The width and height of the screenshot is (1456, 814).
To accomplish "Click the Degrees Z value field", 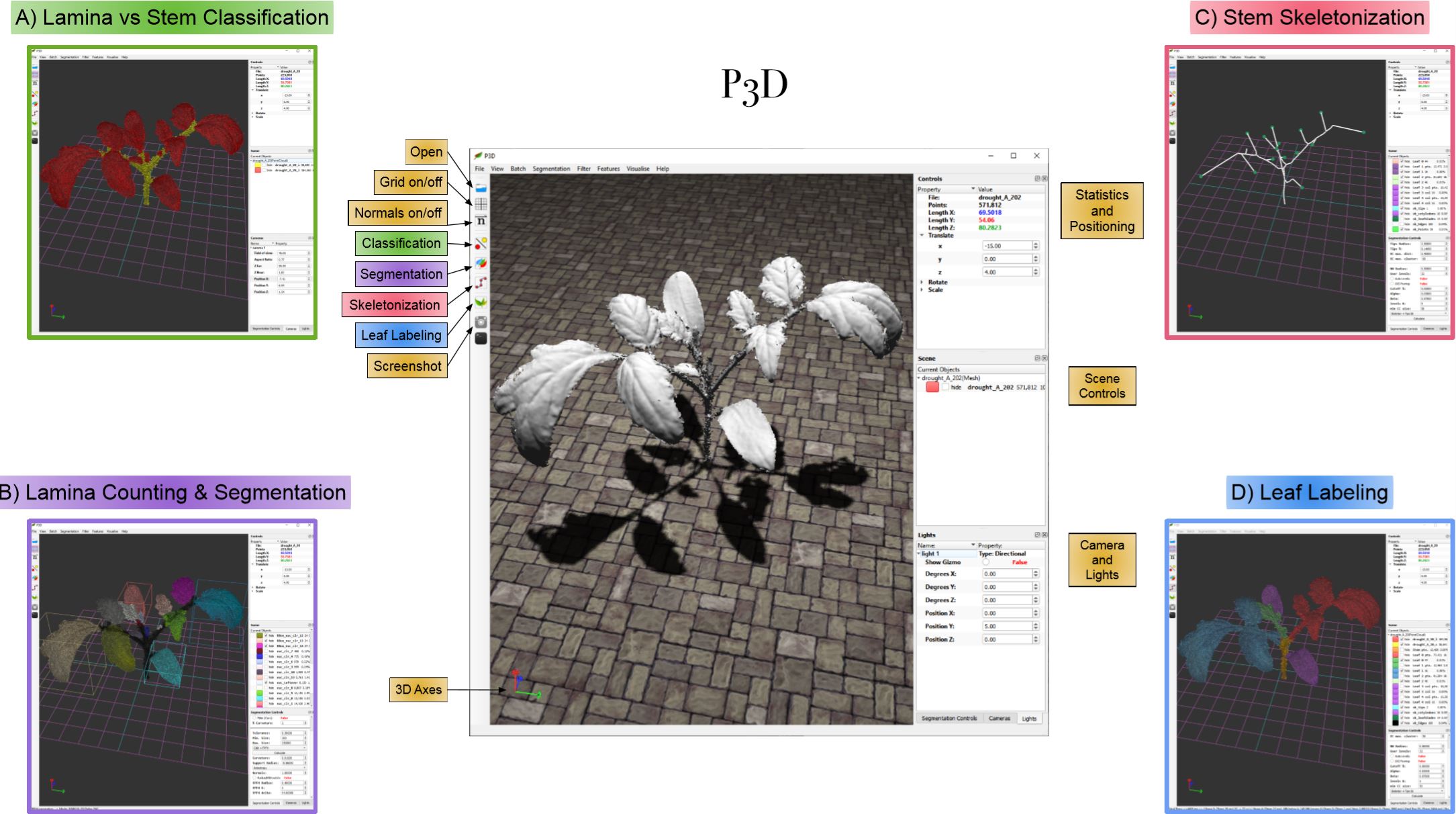I will pos(1007,600).
